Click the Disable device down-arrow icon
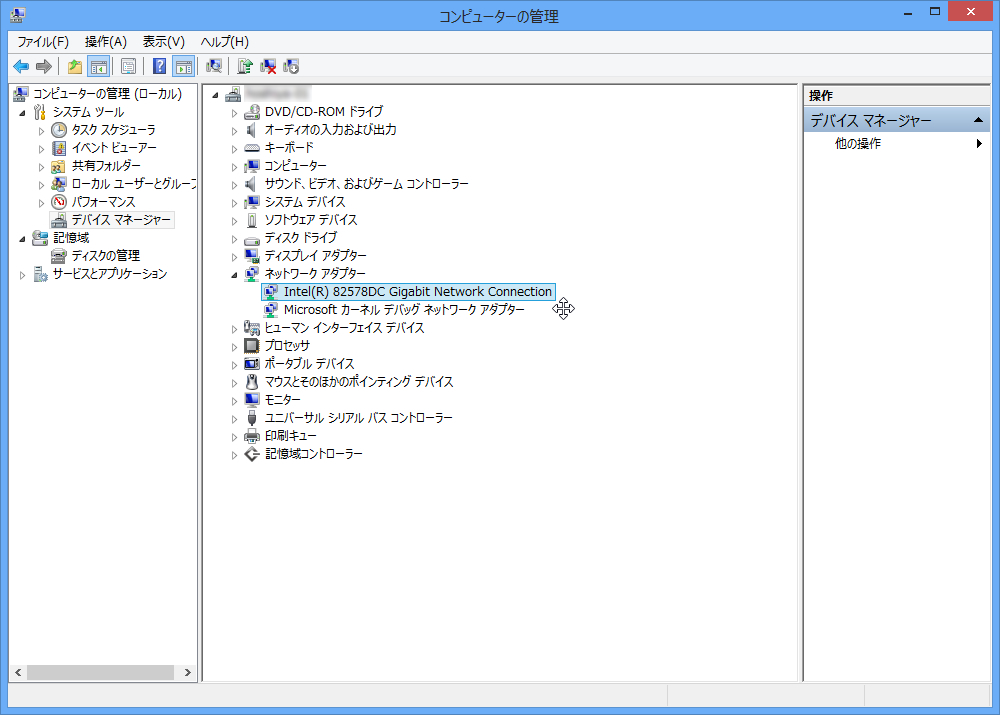The width and height of the screenshot is (1000, 715). pyautogui.click(x=291, y=66)
